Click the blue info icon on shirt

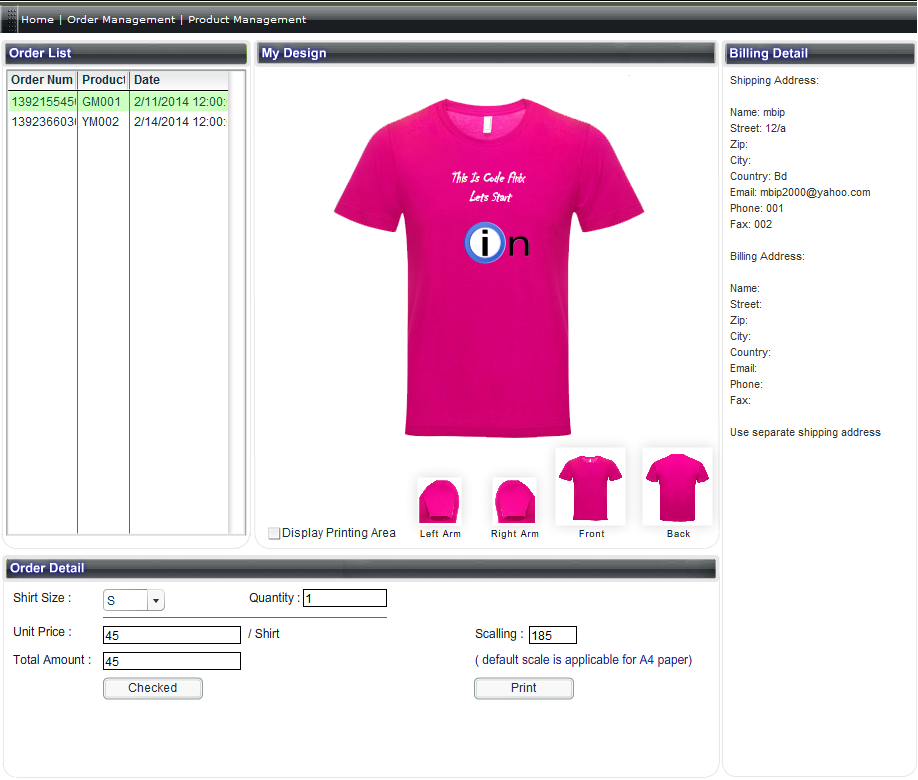coord(485,242)
